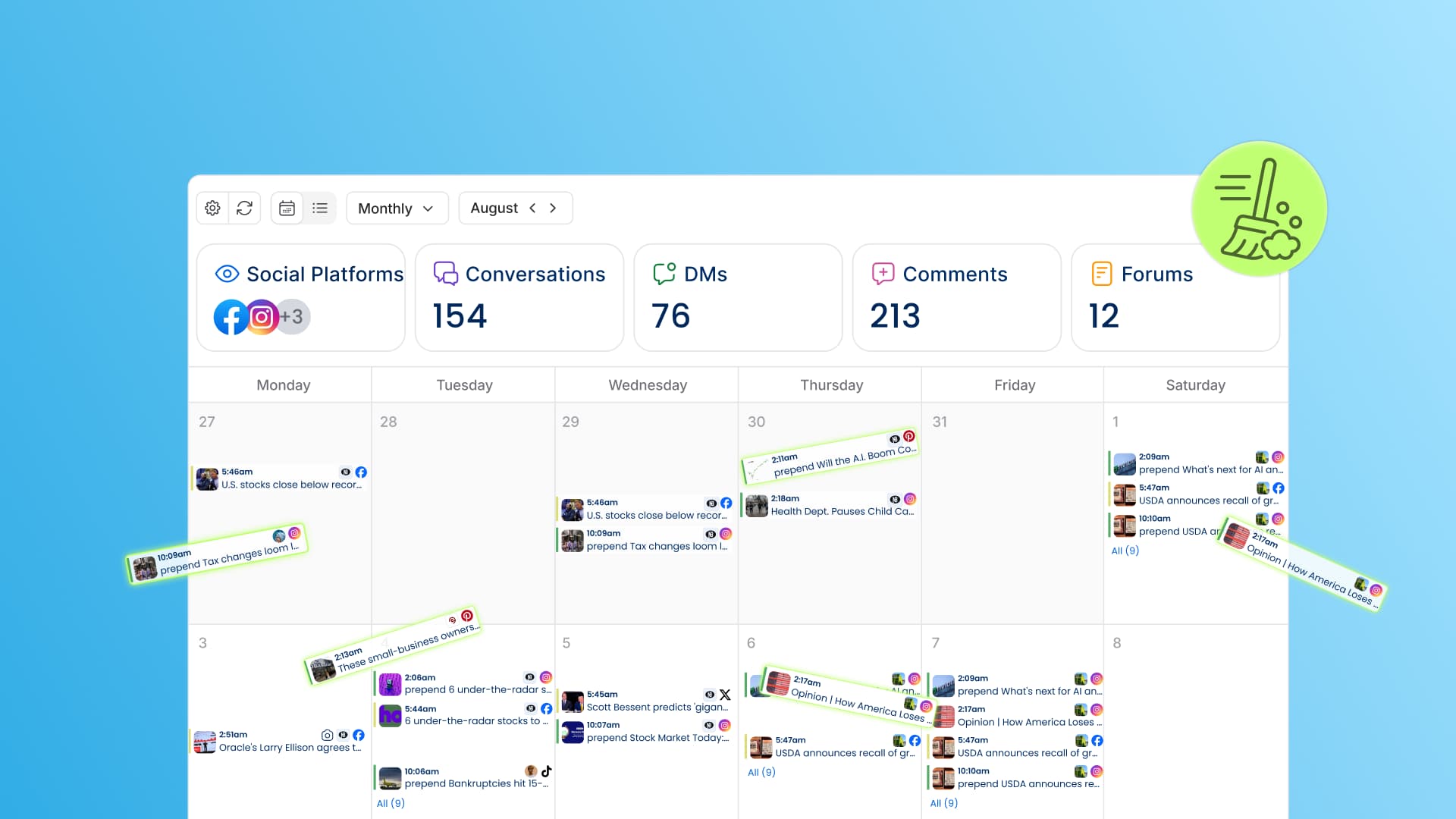Click the X icon on Scott Bessent post

(725, 694)
